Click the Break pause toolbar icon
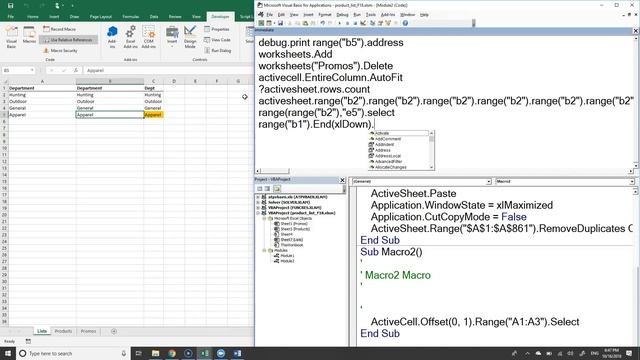This screenshot has width=640, height=360. 347,23
